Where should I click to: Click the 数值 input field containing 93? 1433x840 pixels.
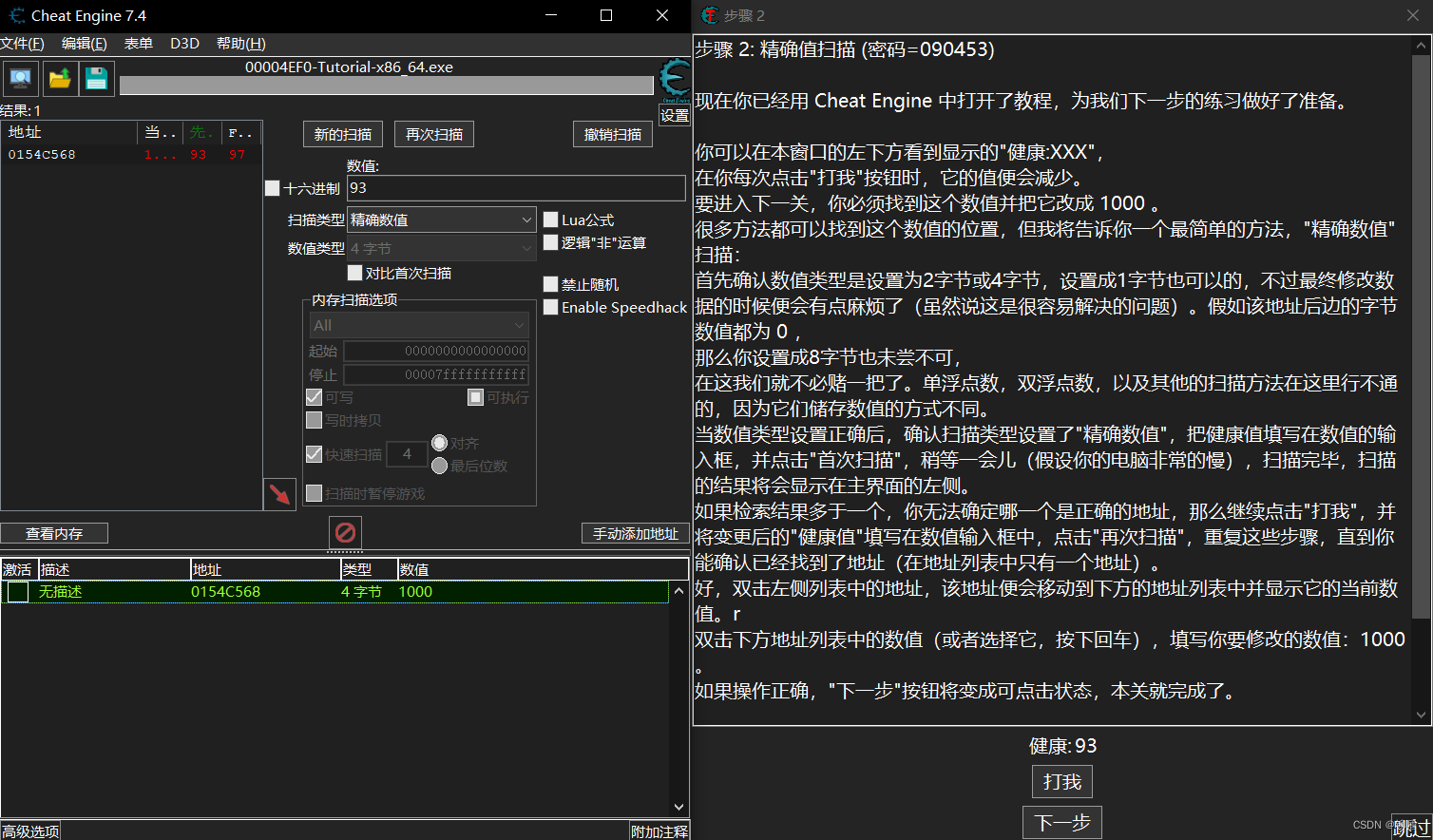coord(516,188)
